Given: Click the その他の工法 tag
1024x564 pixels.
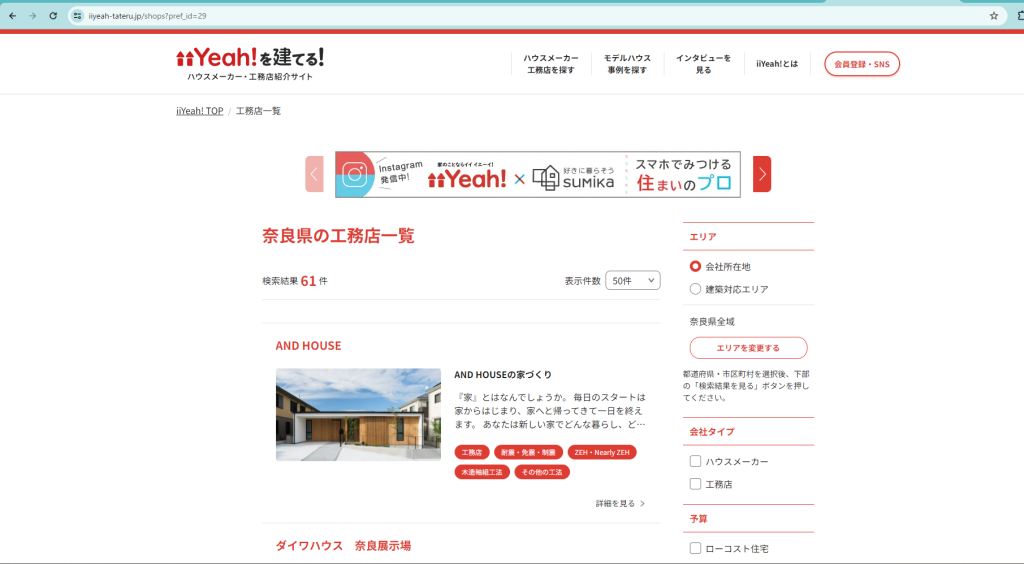Looking at the screenshot, I should 542,472.
